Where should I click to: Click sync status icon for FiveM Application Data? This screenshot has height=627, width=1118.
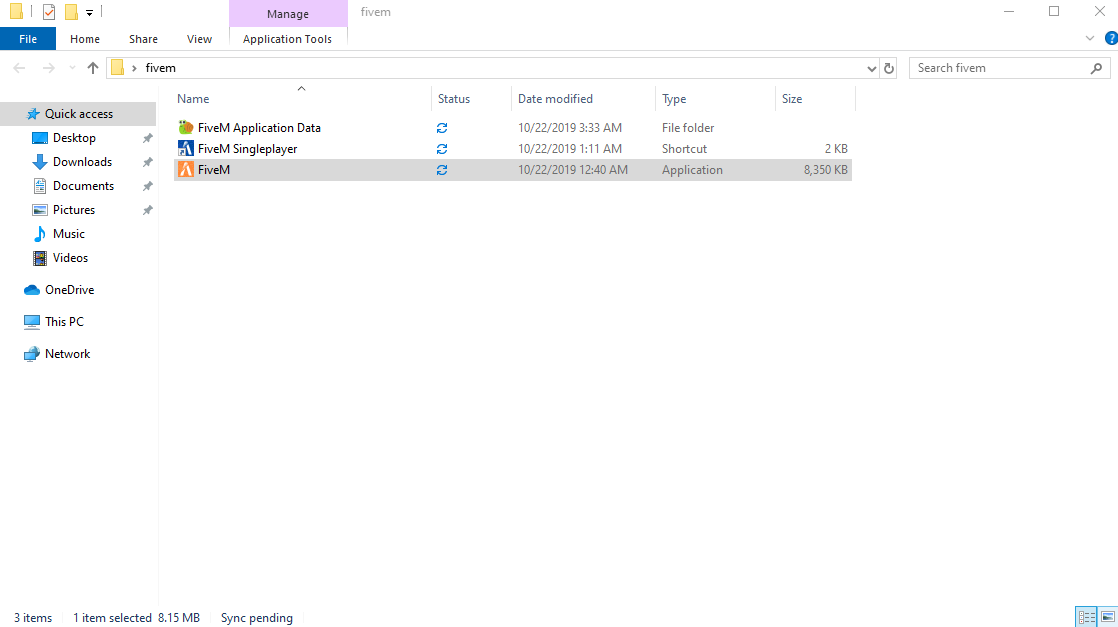[x=442, y=128]
